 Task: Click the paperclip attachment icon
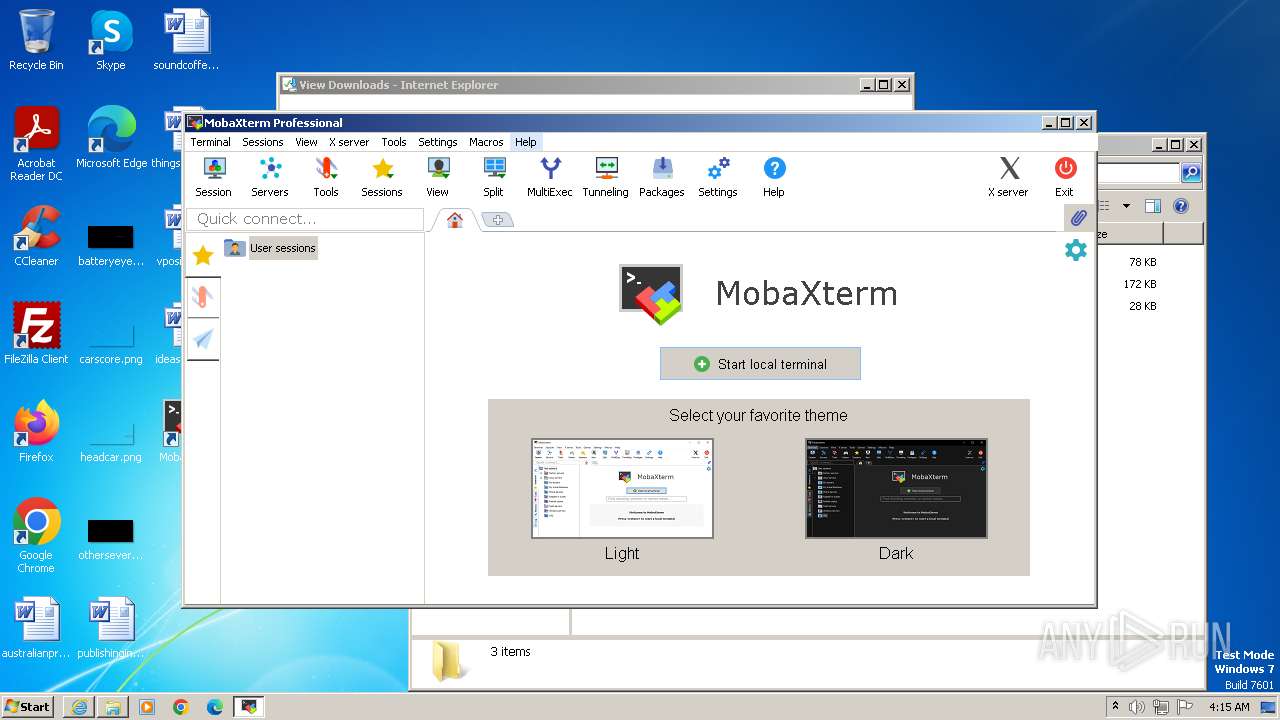[x=1078, y=218]
